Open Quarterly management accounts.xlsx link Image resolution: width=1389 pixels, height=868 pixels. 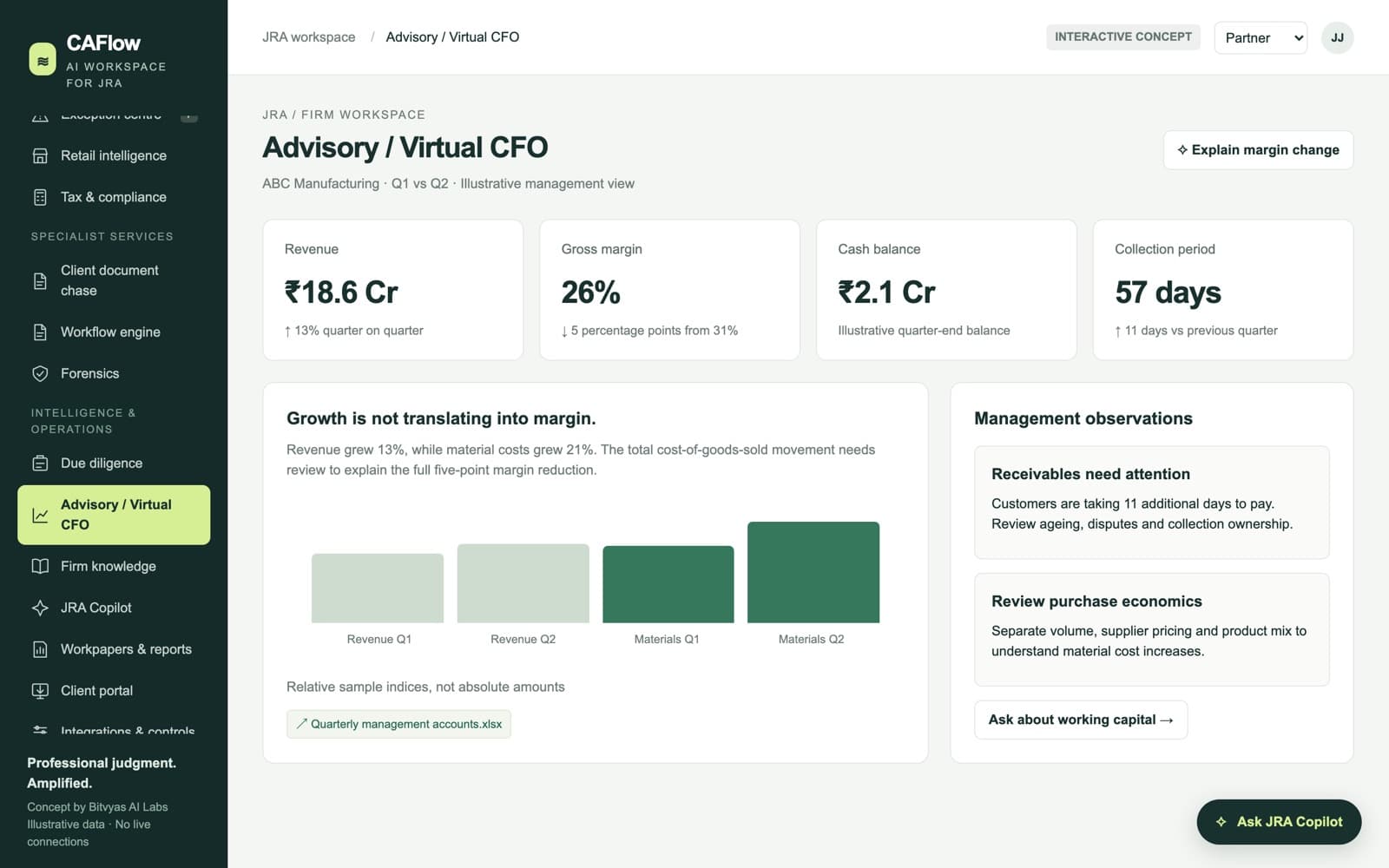coord(398,725)
